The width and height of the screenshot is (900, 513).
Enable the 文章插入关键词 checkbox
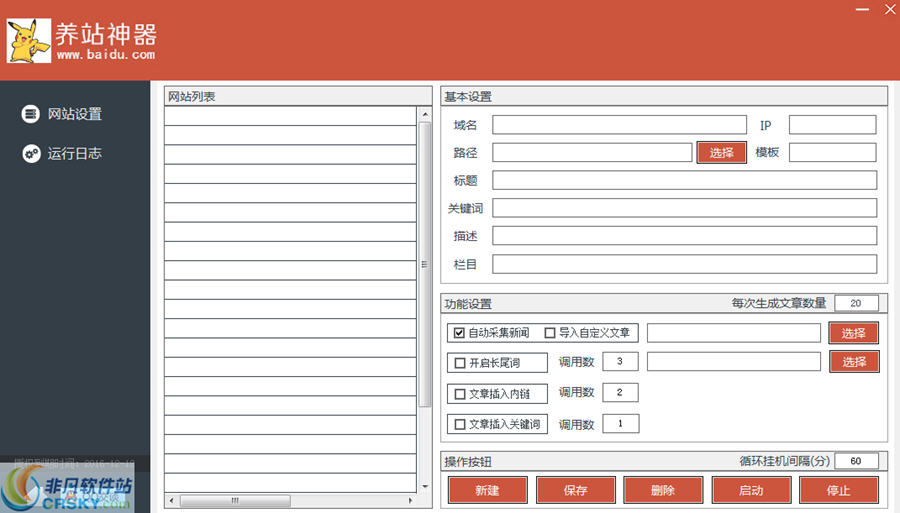(x=459, y=425)
